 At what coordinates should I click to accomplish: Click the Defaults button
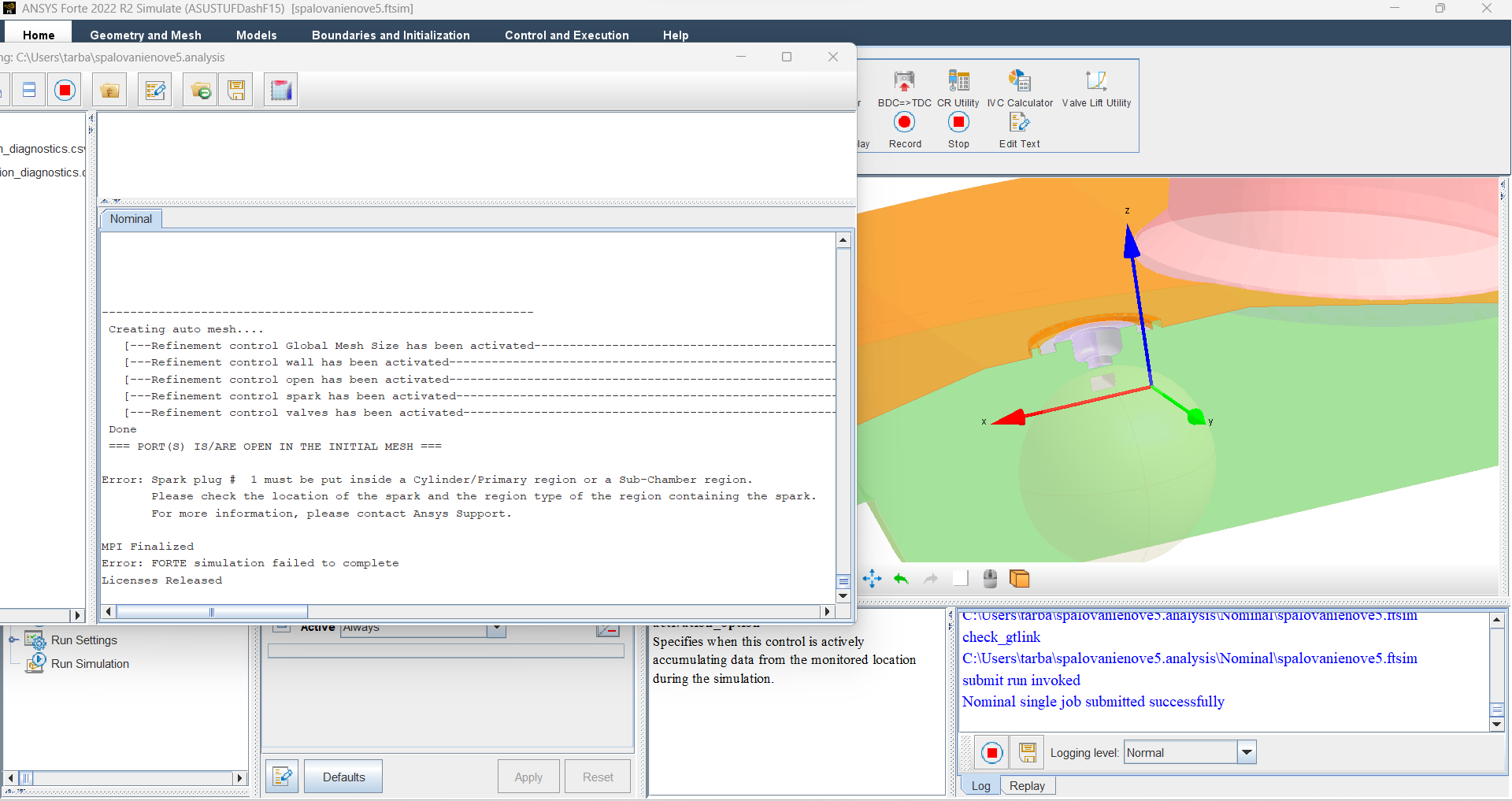(x=343, y=777)
